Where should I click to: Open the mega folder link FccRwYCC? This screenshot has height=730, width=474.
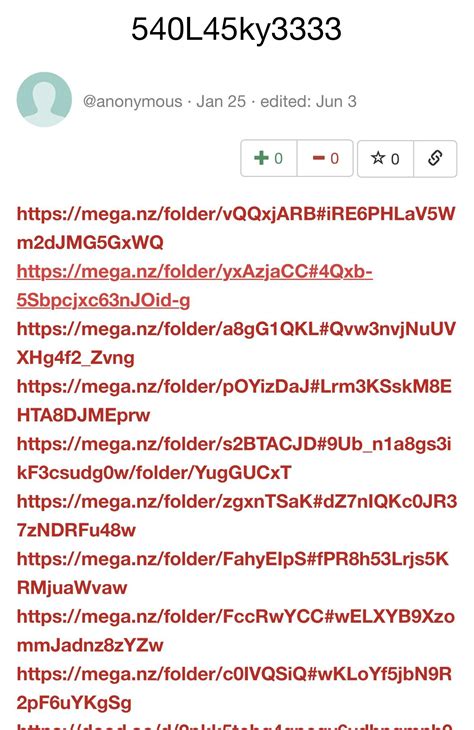pos(236,630)
